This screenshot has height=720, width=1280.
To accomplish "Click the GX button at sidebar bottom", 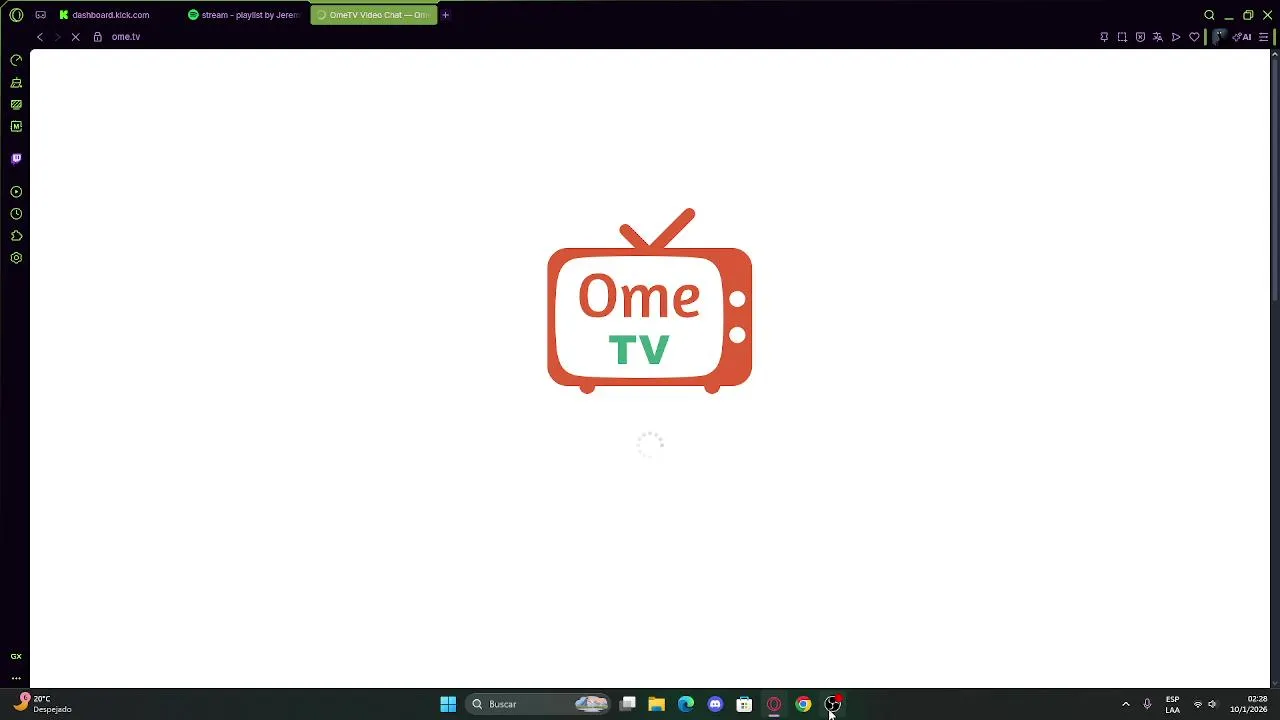I will click(x=16, y=656).
